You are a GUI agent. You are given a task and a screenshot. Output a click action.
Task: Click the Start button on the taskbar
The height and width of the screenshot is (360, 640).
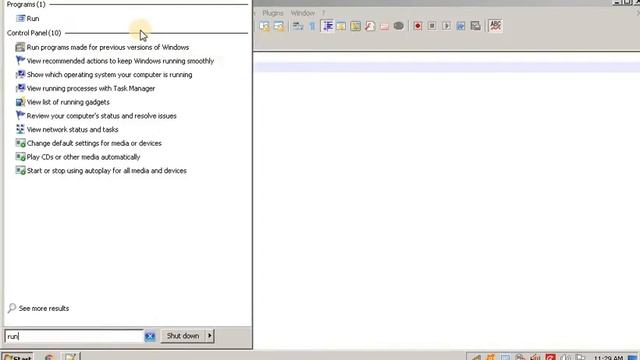(17, 356)
